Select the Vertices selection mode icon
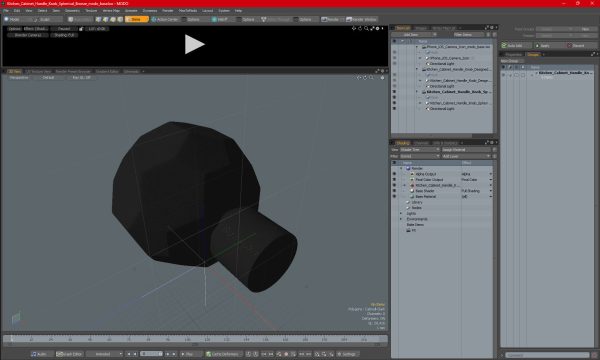The width and height of the screenshot is (600, 360). tap(98, 19)
